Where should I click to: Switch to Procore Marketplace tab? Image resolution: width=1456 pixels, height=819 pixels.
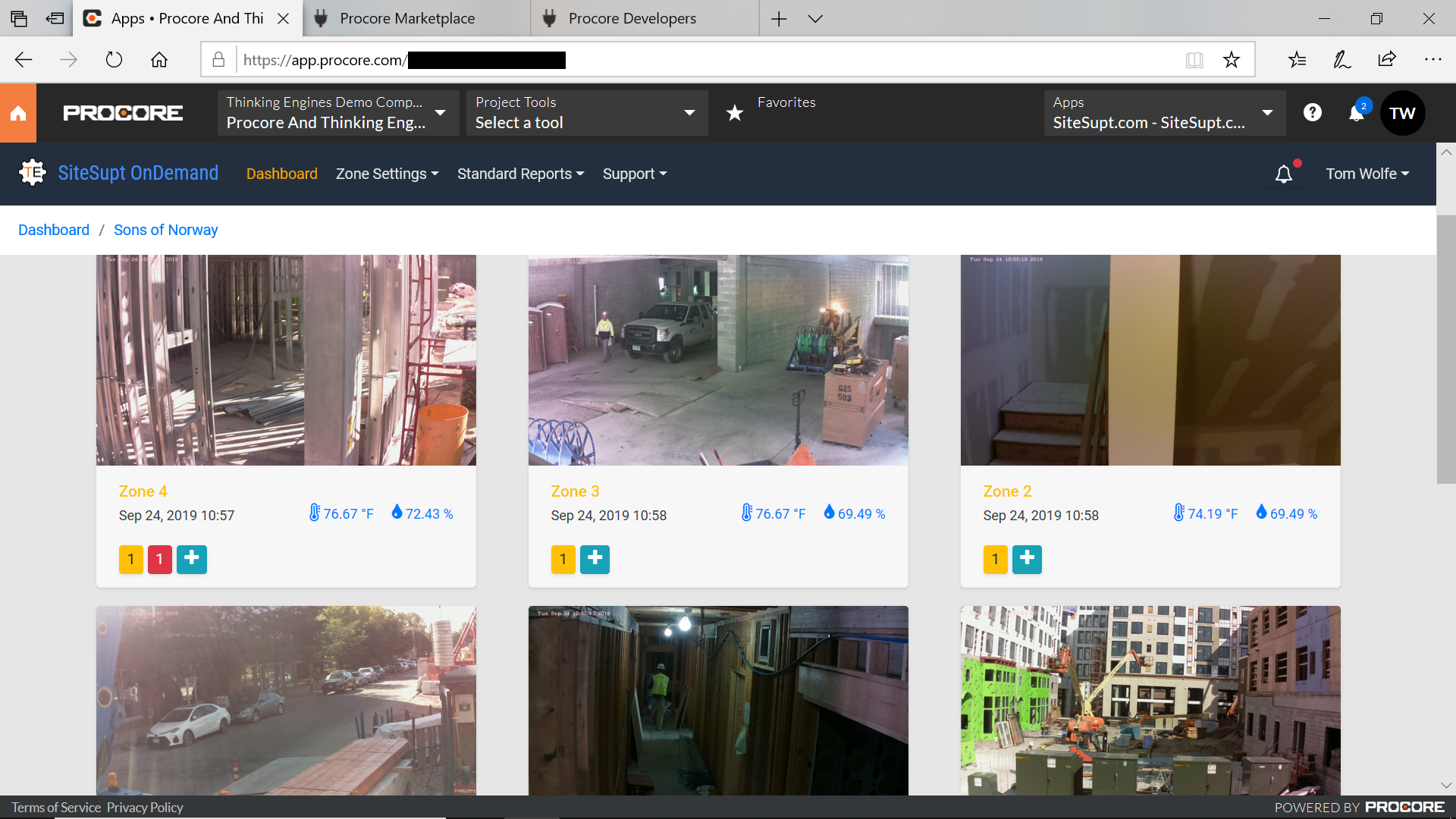point(416,18)
